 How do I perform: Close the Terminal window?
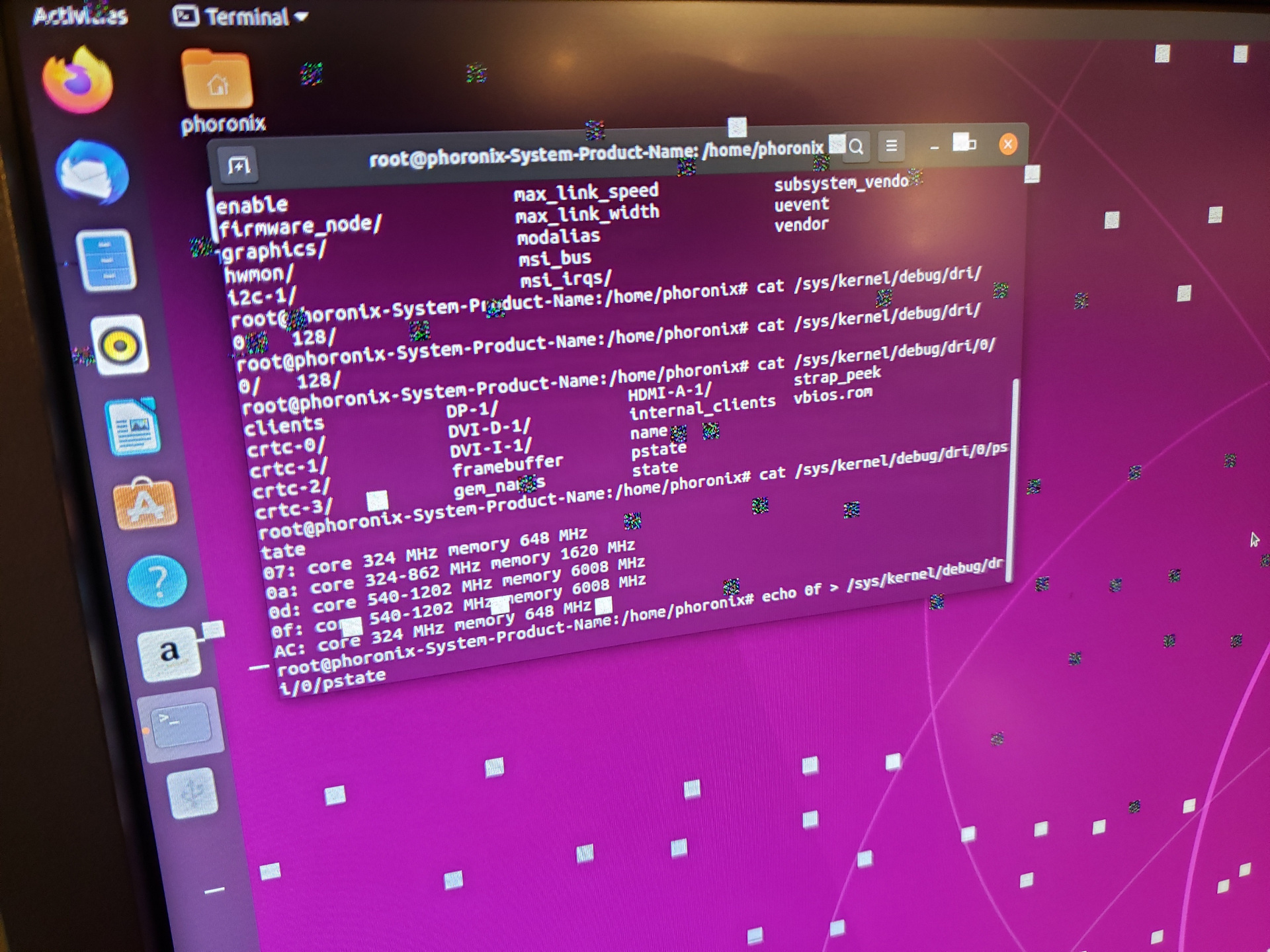click(x=1007, y=143)
